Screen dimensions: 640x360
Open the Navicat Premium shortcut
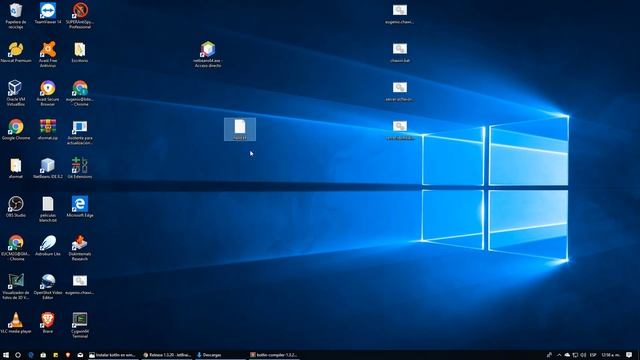[x=16, y=52]
